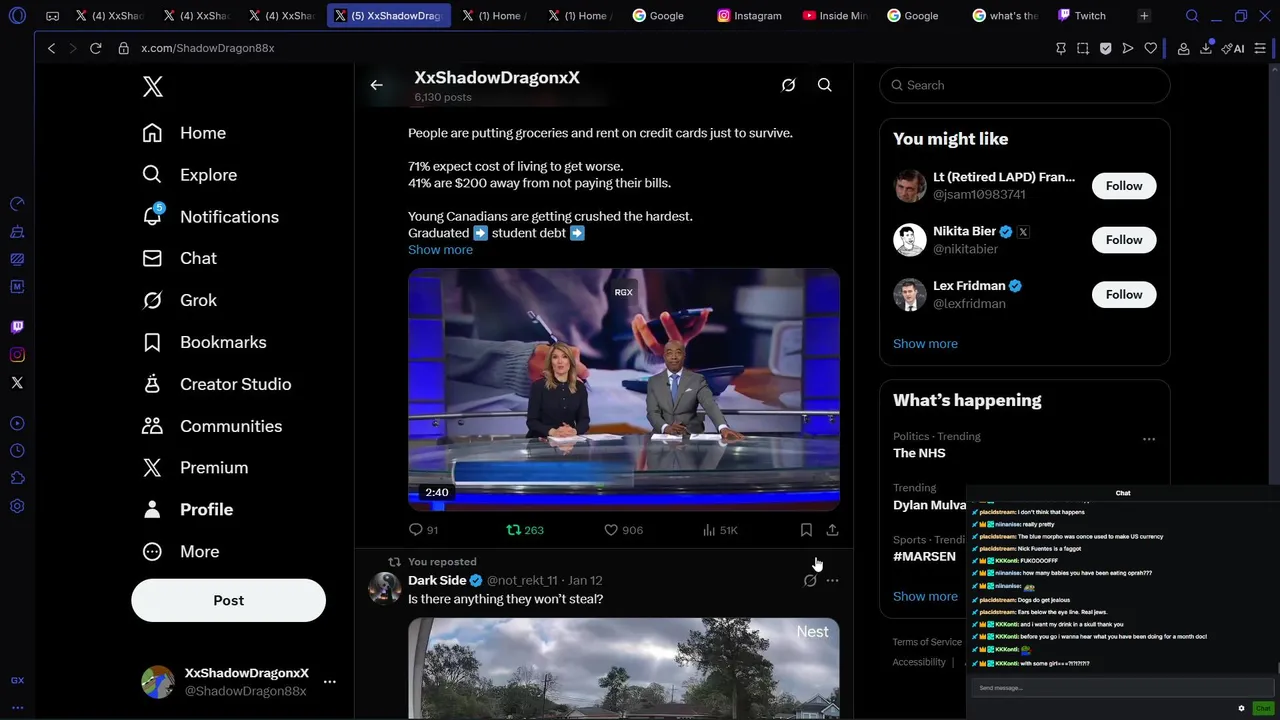This screenshot has width=1280, height=720.
Task: Open Grok from the navigation menu
Action: pos(179,300)
